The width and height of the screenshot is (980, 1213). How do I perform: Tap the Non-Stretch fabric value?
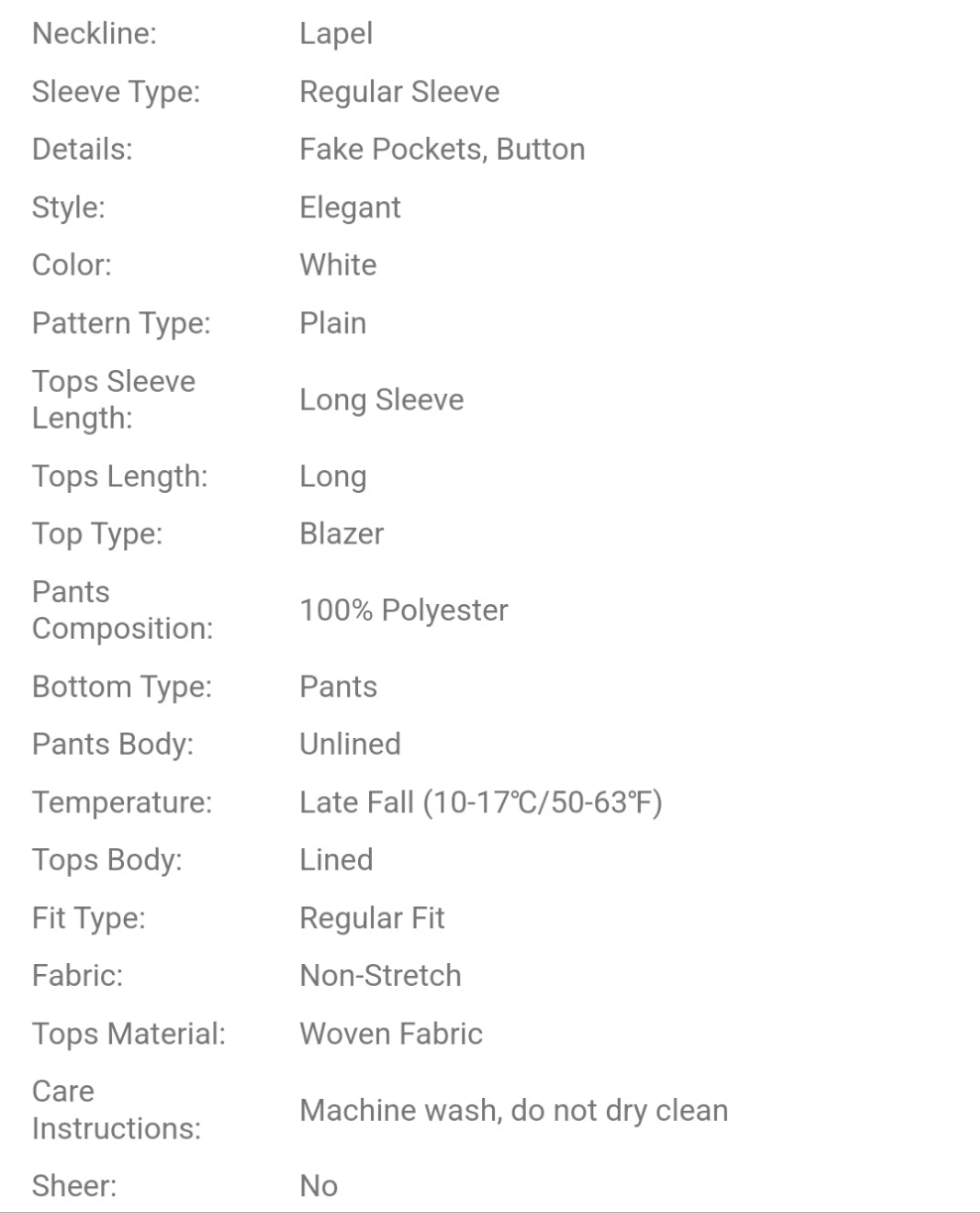click(x=380, y=976)
